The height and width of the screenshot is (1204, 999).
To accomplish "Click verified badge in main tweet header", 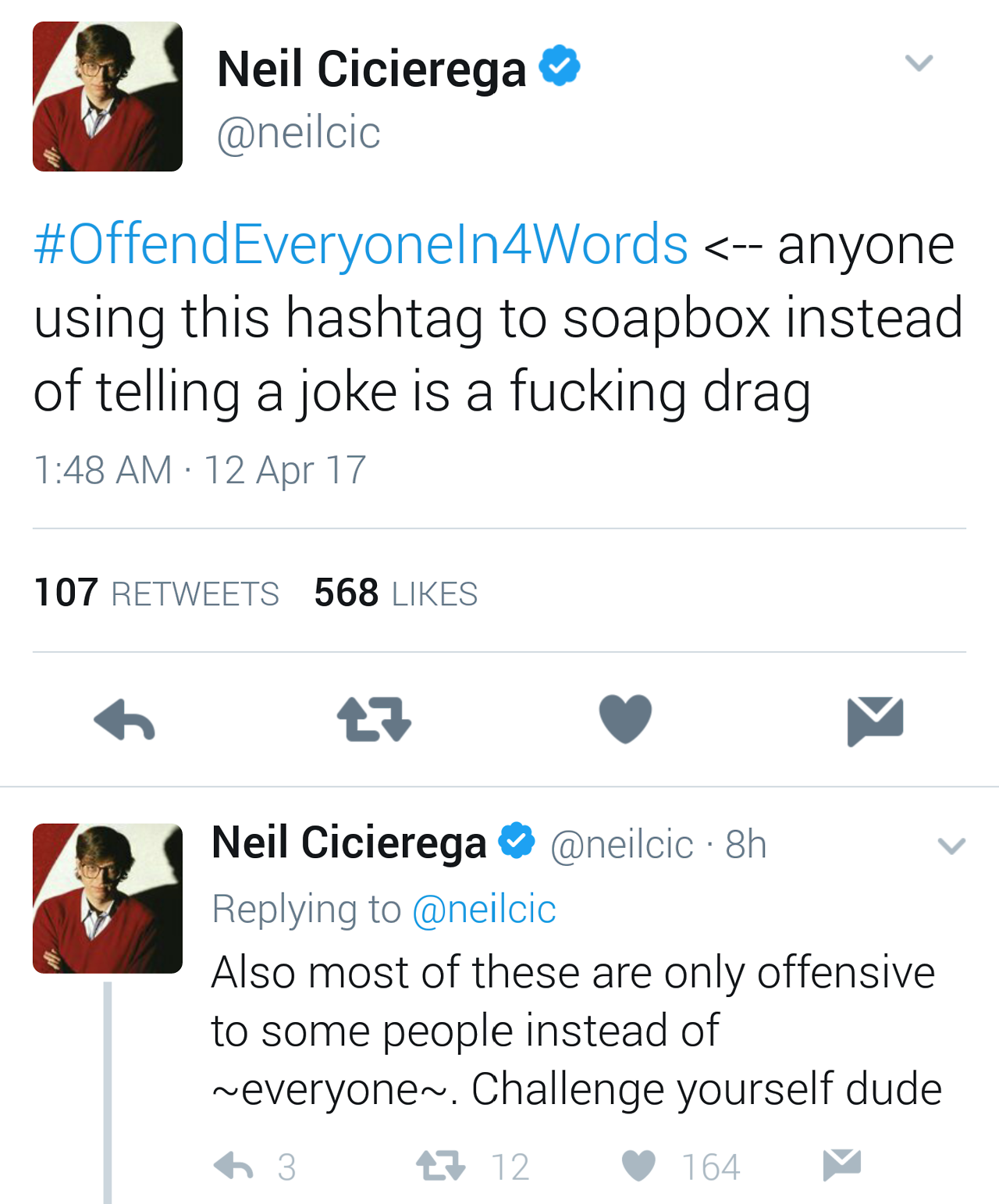I will 560,66.
